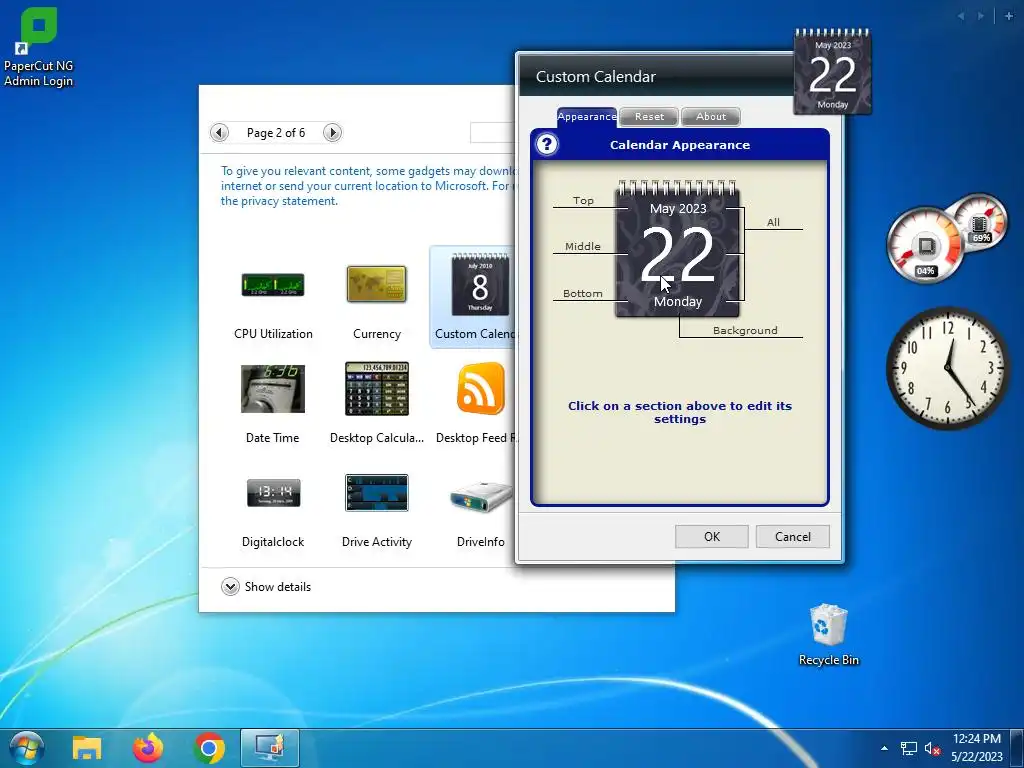The height and width of the screenshot is (768, 1024).
Task: Edit the All section label
Action: pos(773,222)
